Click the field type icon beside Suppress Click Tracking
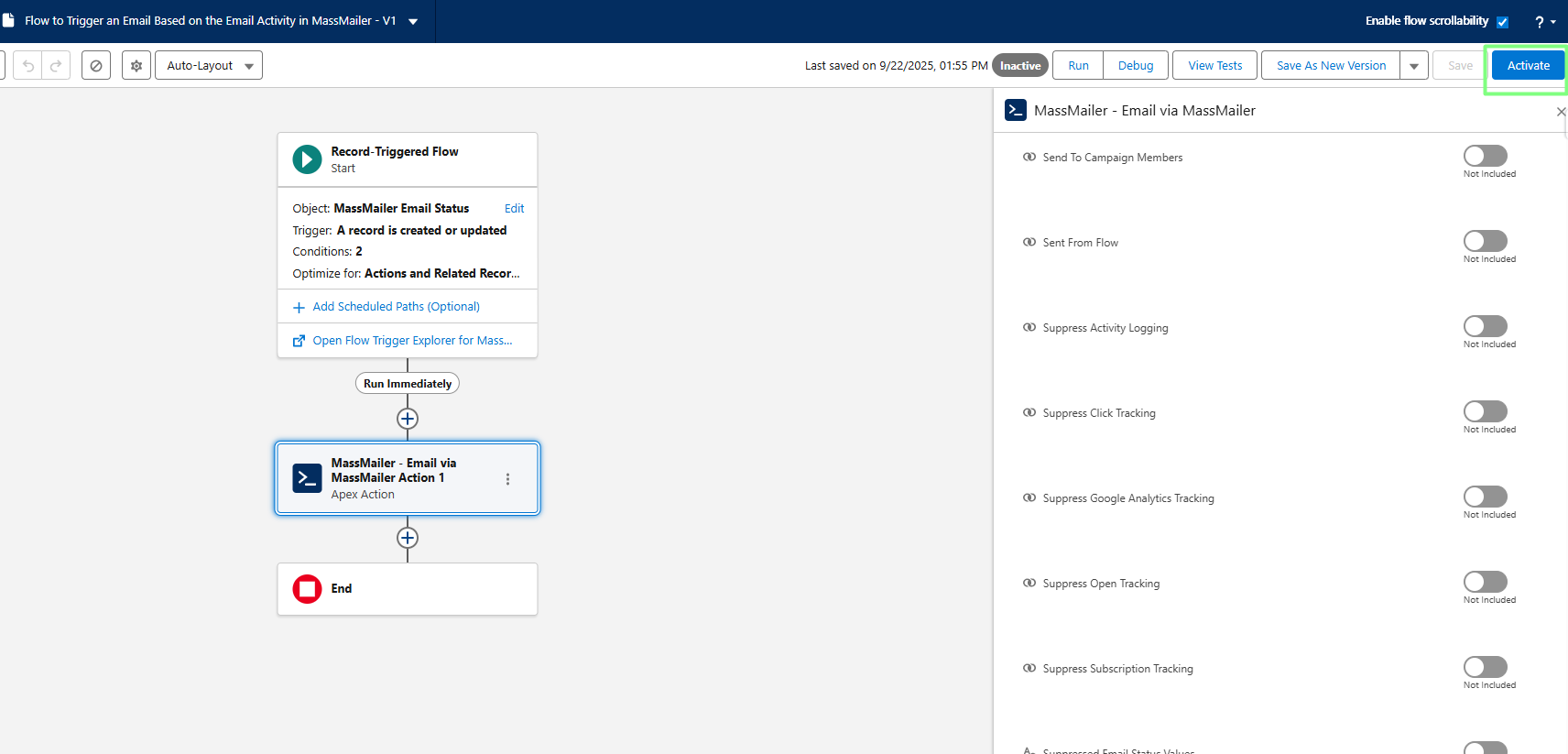 tap(1029, 412)
